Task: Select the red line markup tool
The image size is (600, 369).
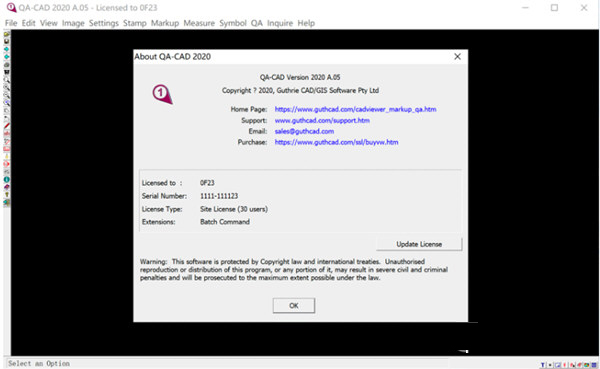Action: click(x=7, y=125)
